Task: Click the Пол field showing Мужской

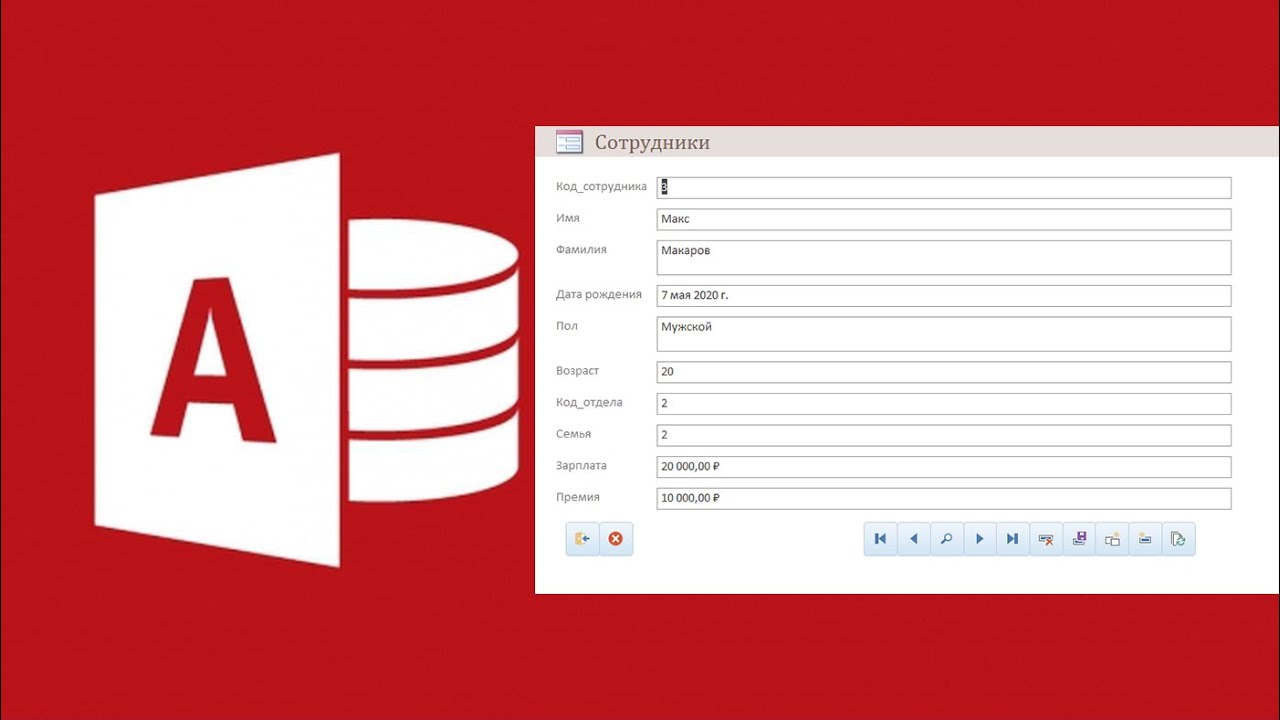Action: [944, 334]
